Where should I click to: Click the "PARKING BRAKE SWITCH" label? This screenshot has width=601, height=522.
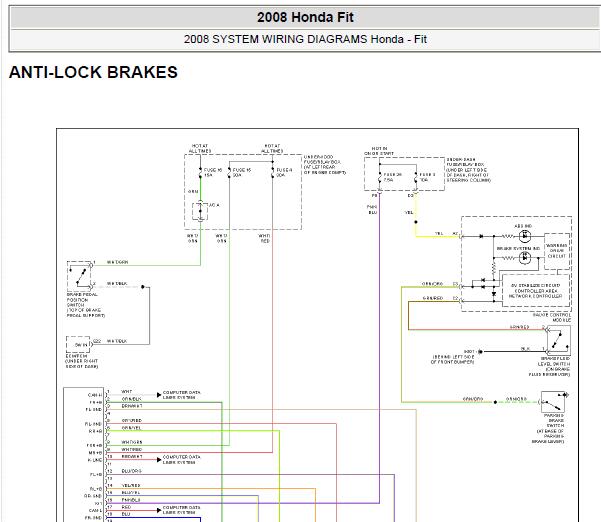tap(548, 428)
